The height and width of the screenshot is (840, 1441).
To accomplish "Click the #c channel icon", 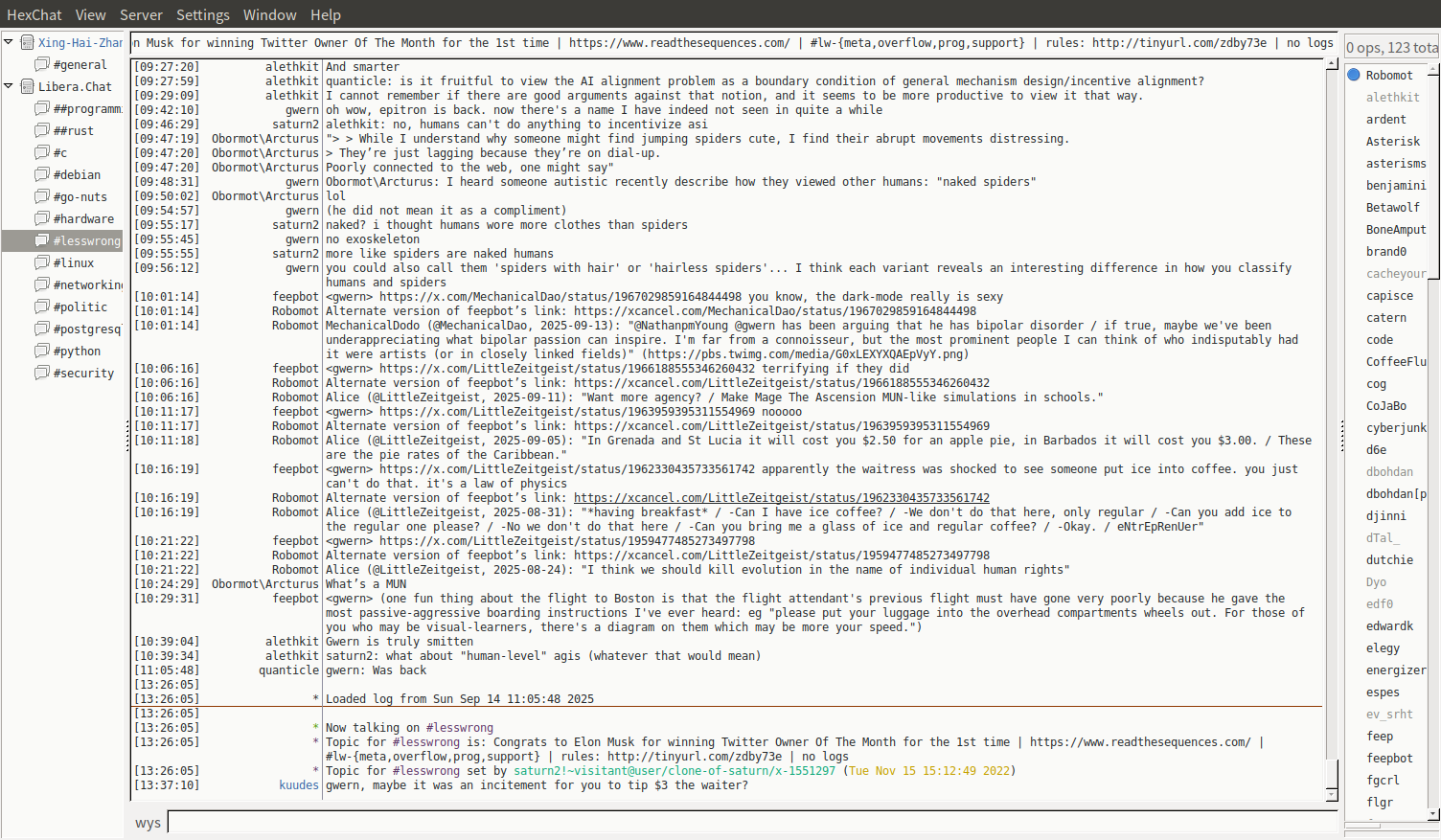I will coord(42,152).
